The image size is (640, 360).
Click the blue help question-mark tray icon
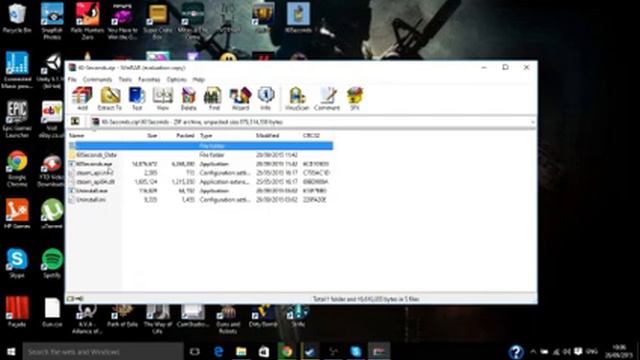pyautogui.click(x=516, y=351)
